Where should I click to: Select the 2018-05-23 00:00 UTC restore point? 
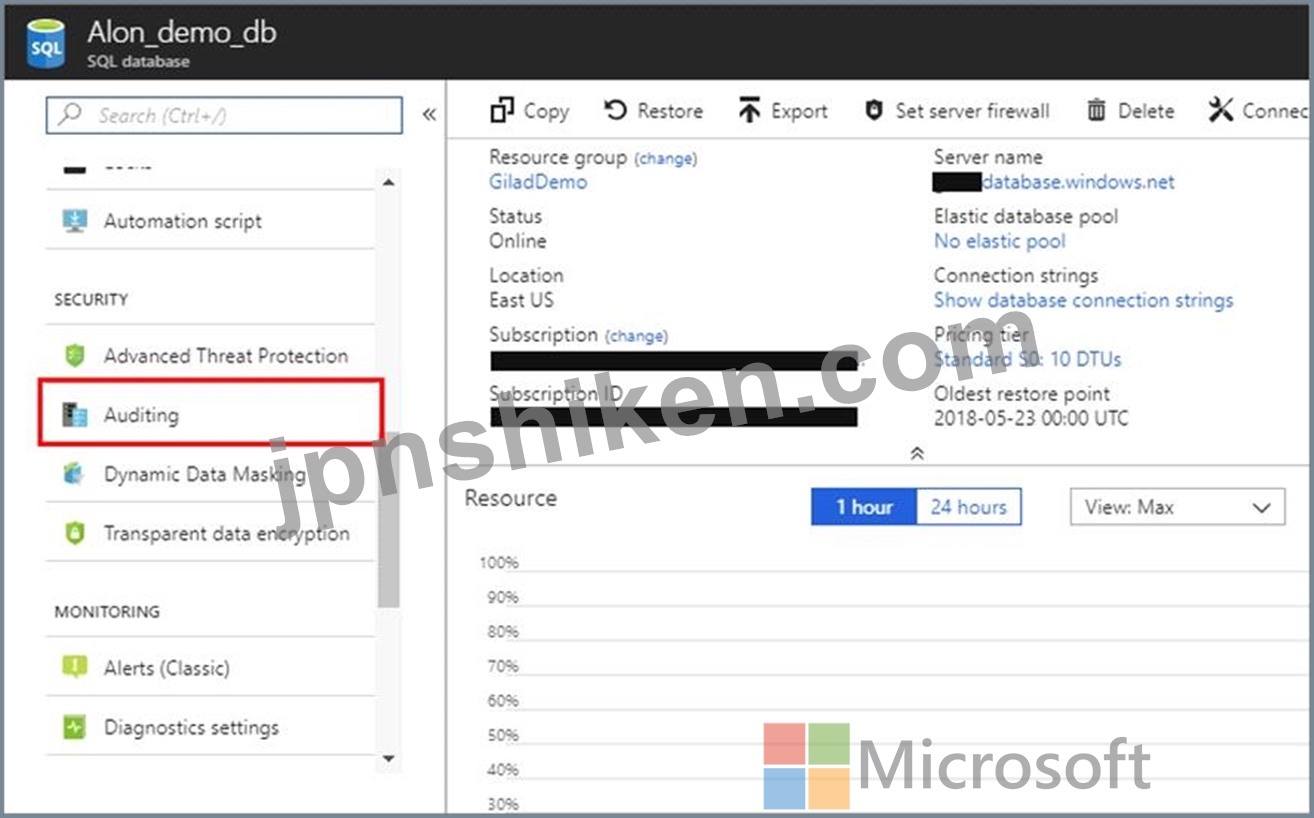(1030, 419)
